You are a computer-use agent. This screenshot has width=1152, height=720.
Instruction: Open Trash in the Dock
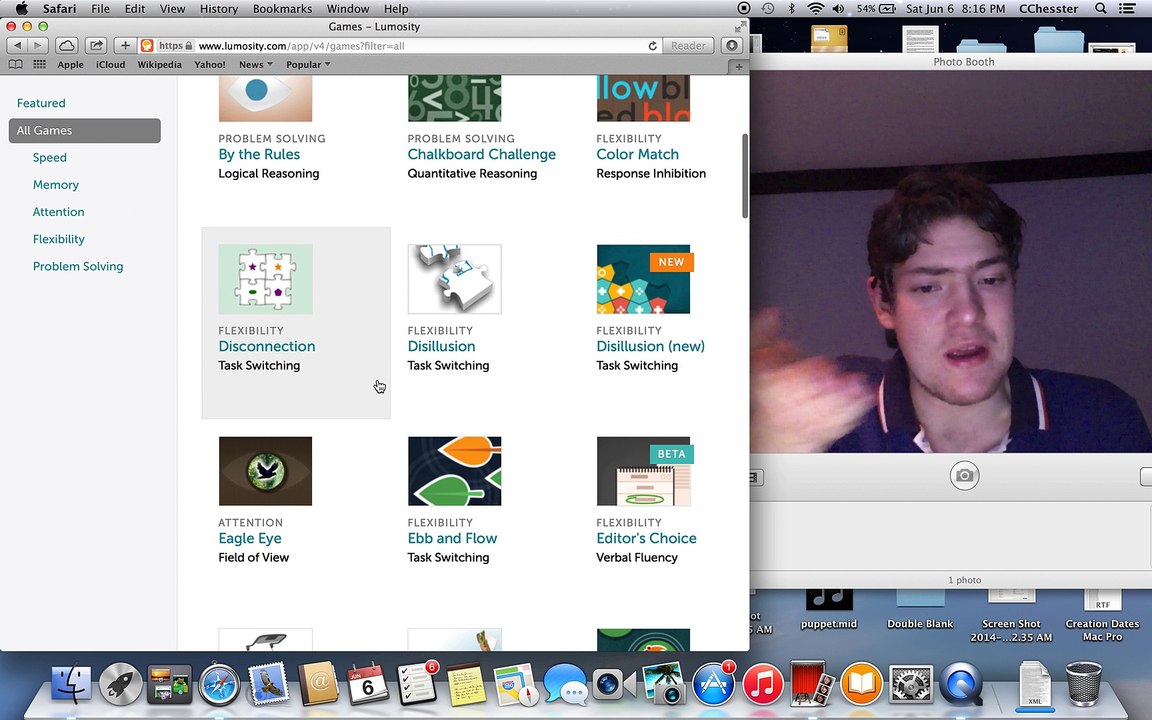click(1084, 684)
